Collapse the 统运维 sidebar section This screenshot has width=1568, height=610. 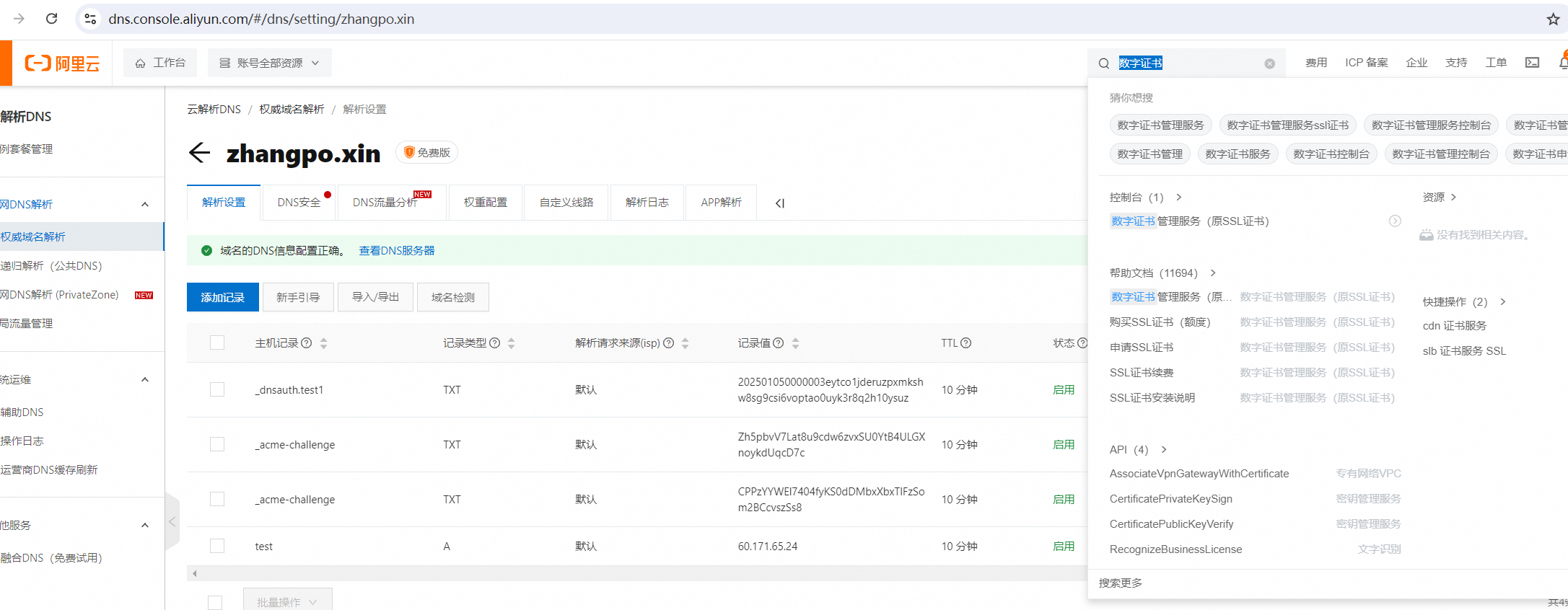pyautogui.click(x=145, y=380)
